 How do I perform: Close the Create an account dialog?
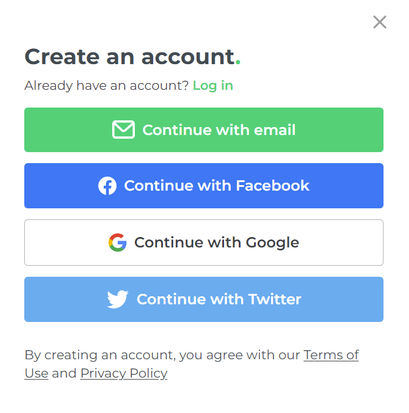380,22
